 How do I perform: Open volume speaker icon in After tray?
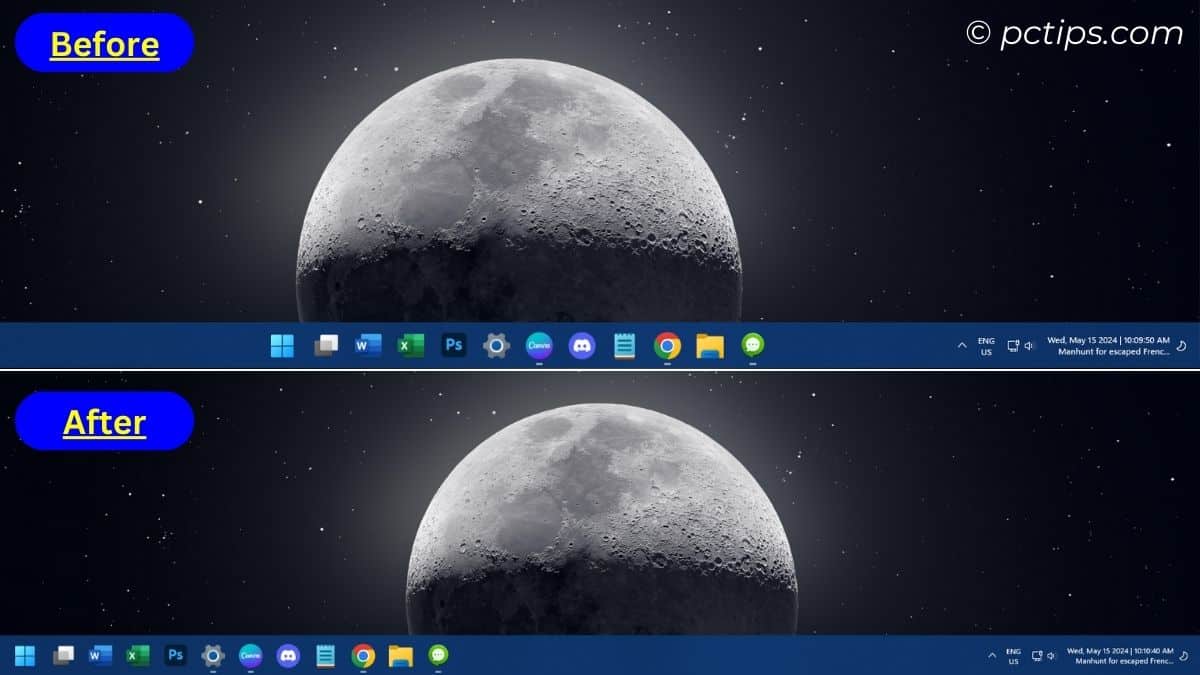[1052, 656]
